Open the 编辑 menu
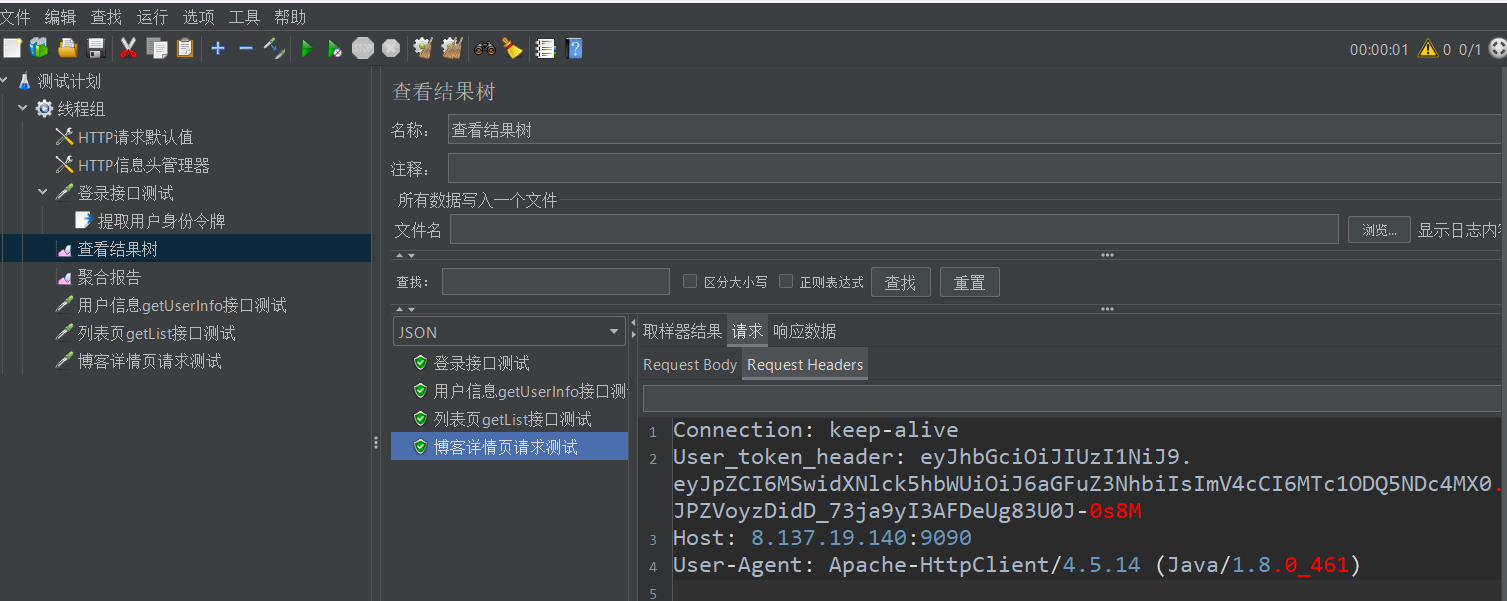 click(60, 17)
